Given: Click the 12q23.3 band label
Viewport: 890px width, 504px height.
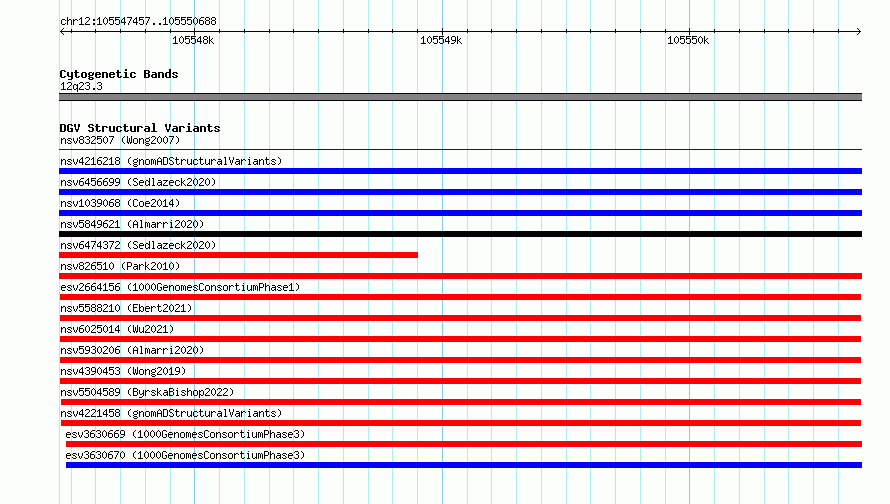Looking at the screenshot, I should (81, 86).
